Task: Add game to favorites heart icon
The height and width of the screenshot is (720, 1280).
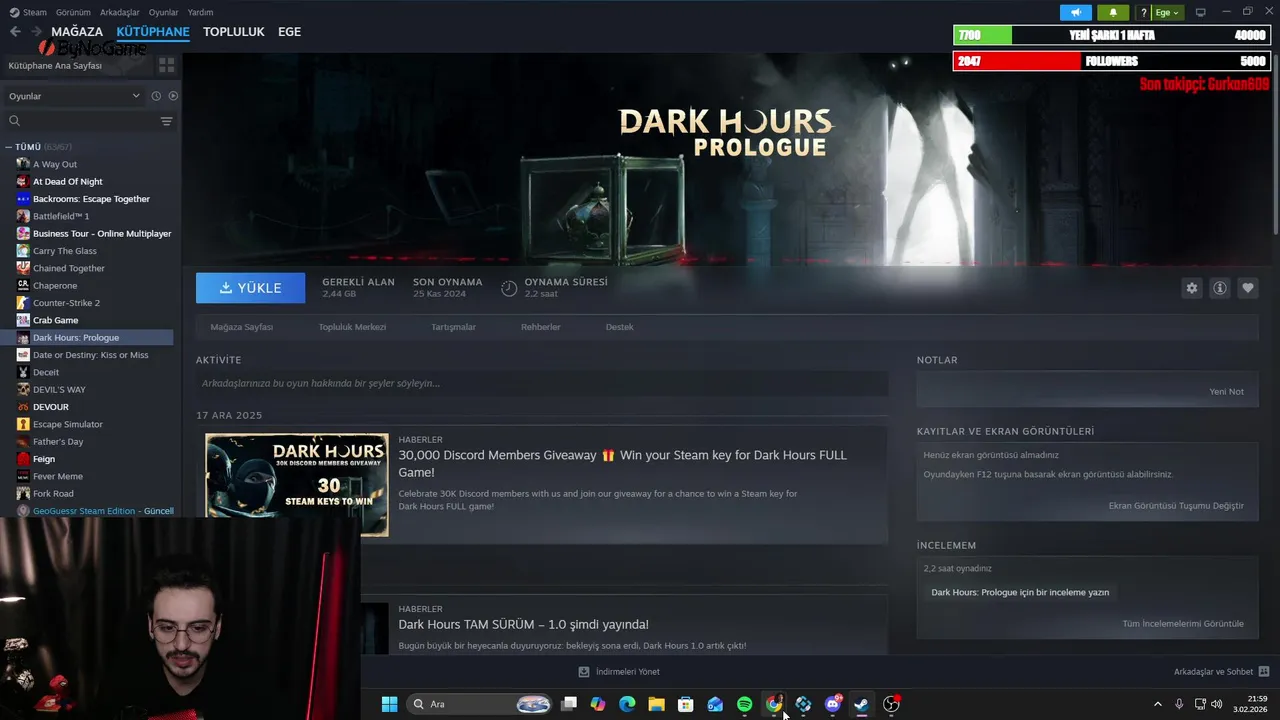Action: point(1248,288)
